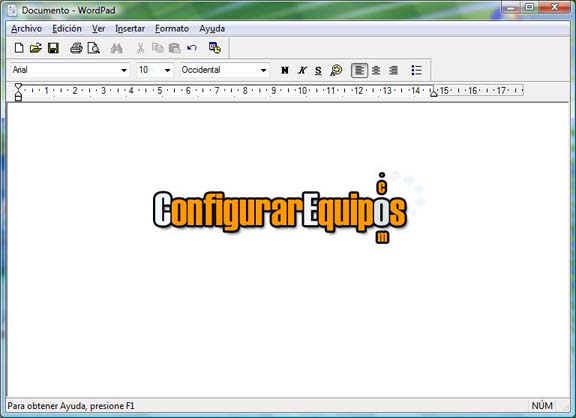
Task: Open the Formato menu
Action: pos(172,29)
